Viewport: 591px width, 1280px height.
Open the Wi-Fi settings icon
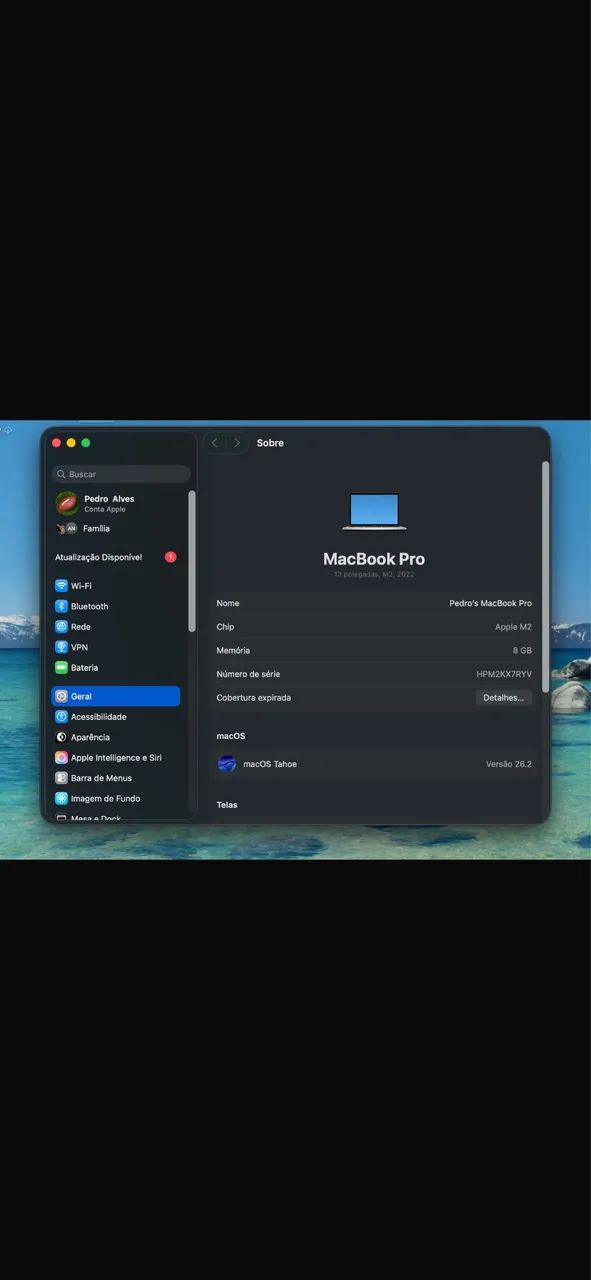61,586
